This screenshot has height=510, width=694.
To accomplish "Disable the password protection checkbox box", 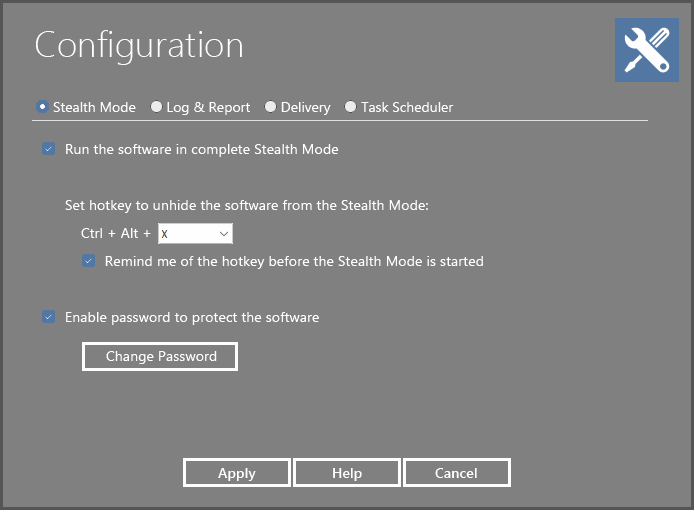I will [49, 317].
